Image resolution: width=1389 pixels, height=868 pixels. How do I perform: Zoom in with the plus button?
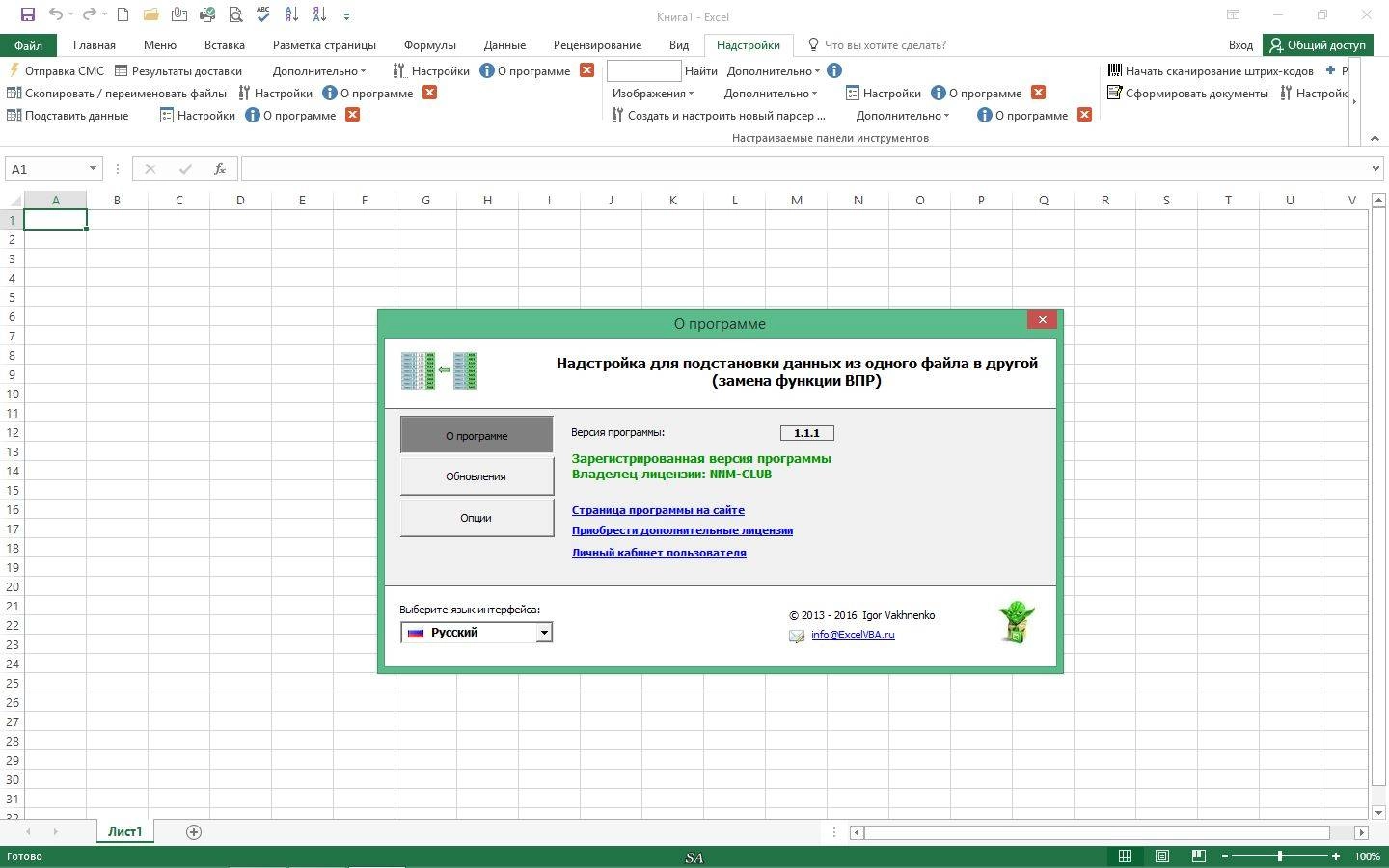coord(1336,856)
